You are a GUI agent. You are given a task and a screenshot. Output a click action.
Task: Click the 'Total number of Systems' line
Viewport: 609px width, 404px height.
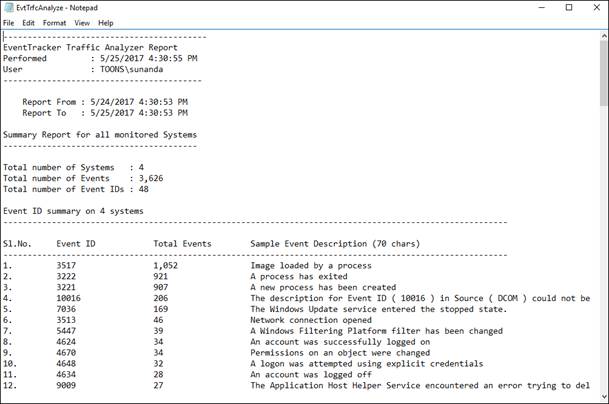click(73, 167)
